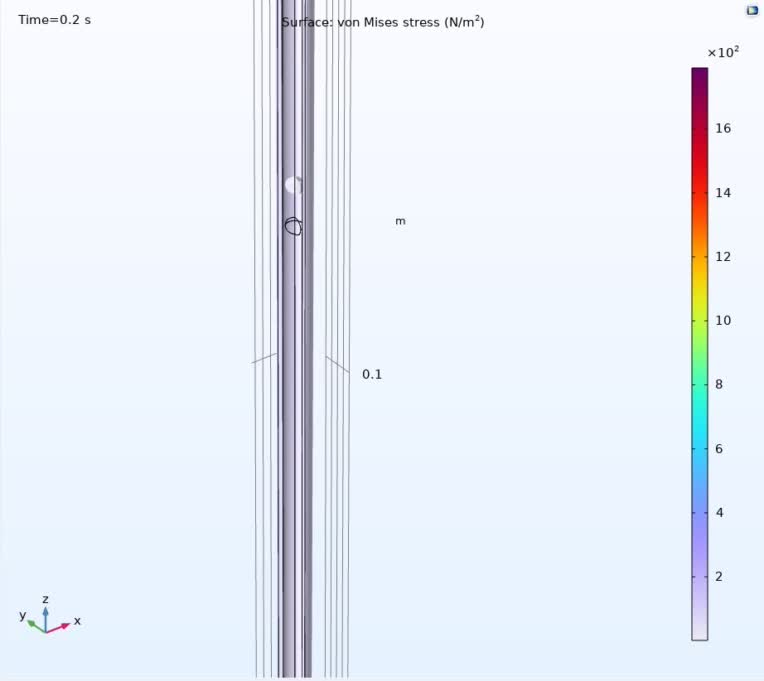764x681 pixels.
Task: Click the 'Surface: von Mises stress (N/m²)' title
Action: [x=383, y=22]
